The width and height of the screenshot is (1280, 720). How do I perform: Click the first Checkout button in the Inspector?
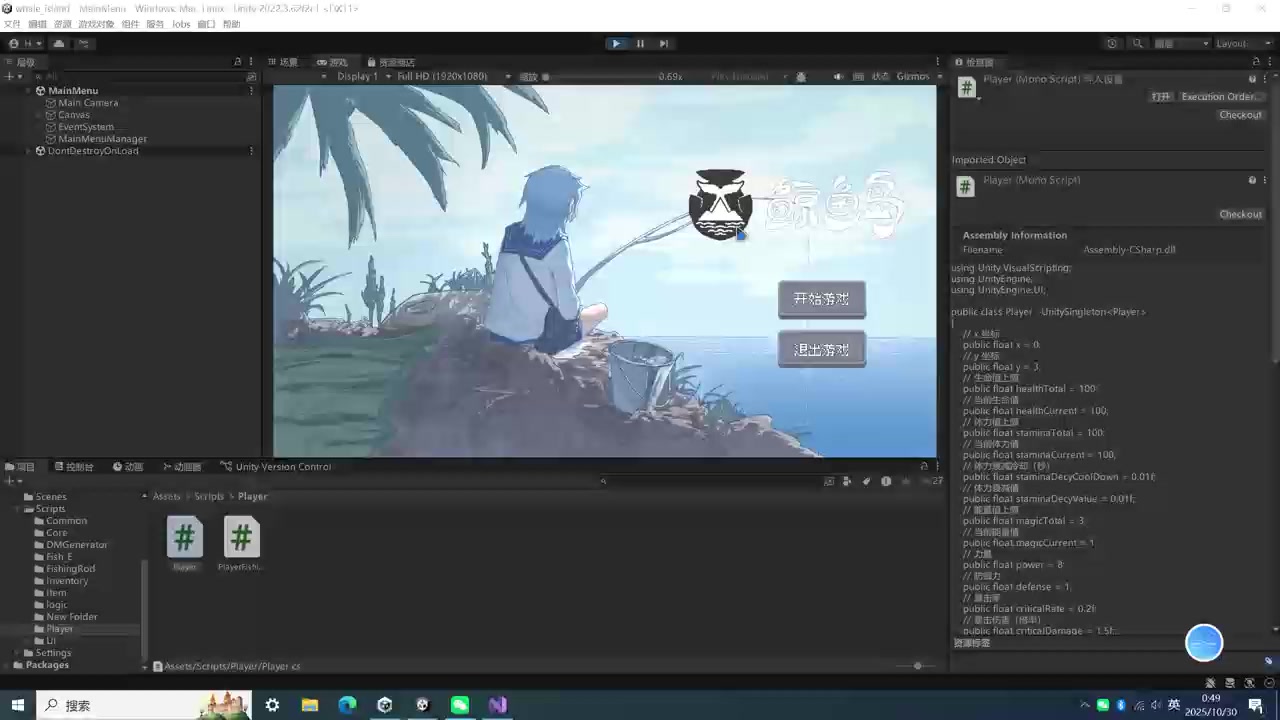point(1240,115)
